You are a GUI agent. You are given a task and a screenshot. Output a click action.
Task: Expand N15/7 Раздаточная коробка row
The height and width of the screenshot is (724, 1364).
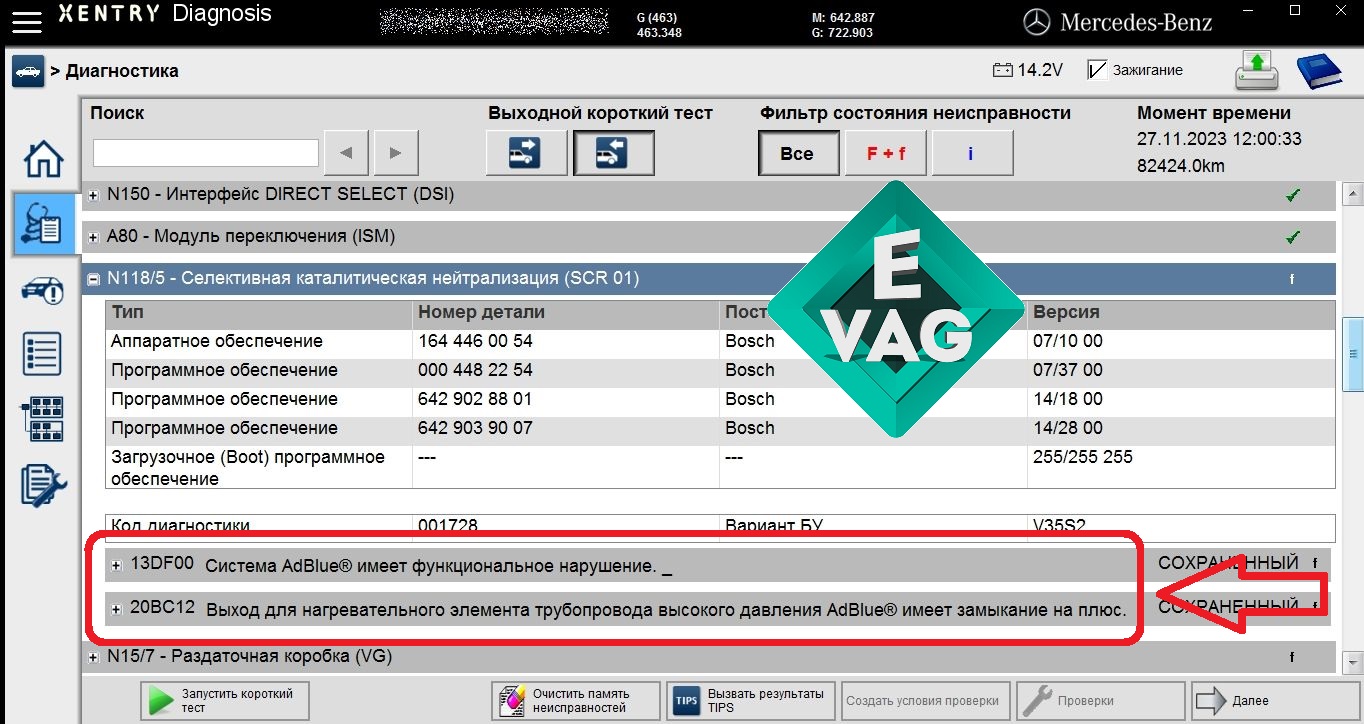pos(94,658)
